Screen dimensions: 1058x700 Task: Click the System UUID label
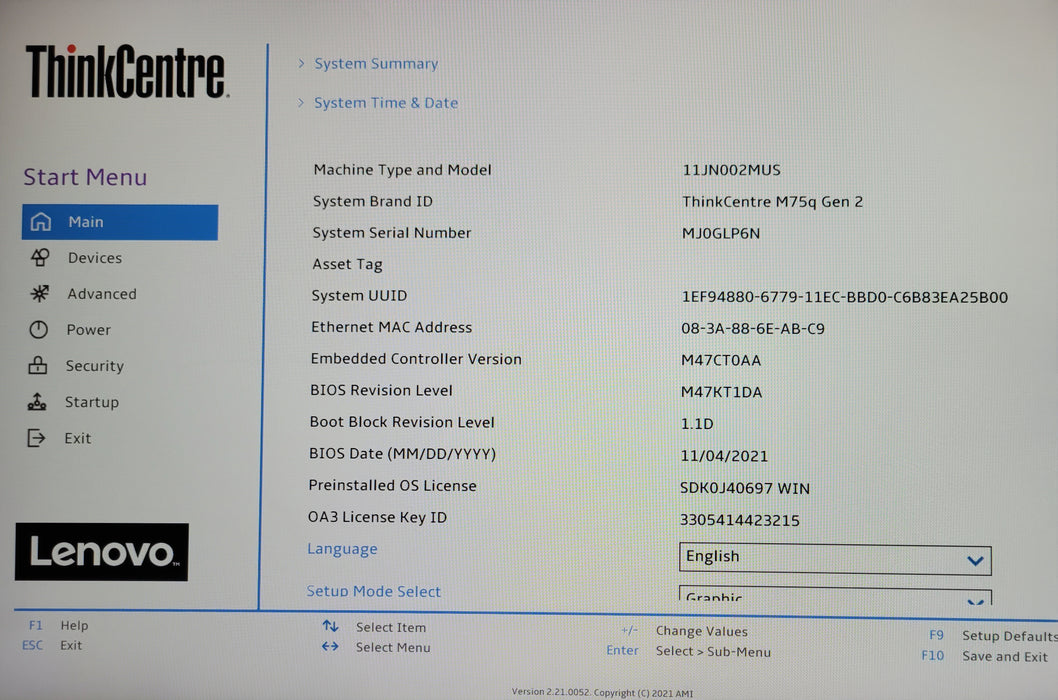coord(360,296)
